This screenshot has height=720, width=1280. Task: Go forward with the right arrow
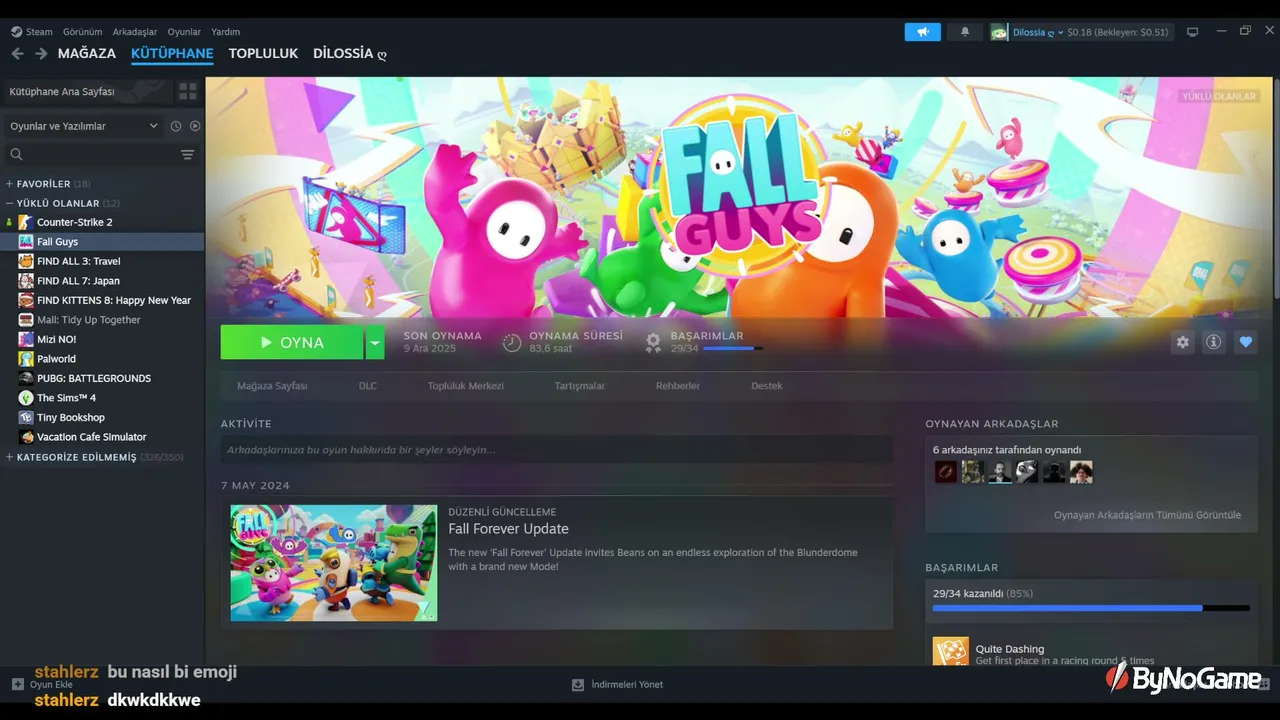click(41, 54)
